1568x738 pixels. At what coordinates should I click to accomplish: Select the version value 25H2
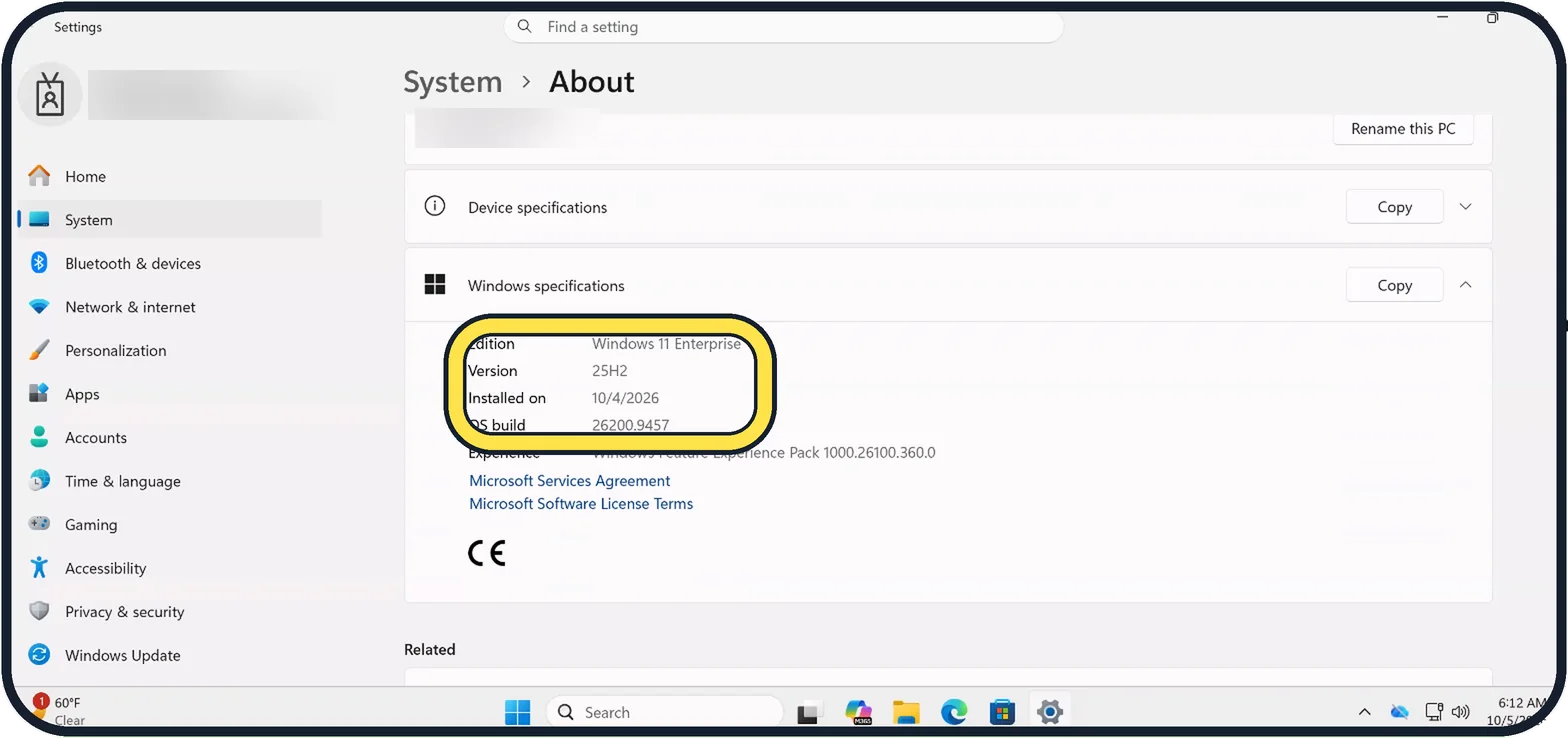pos(610,371)
